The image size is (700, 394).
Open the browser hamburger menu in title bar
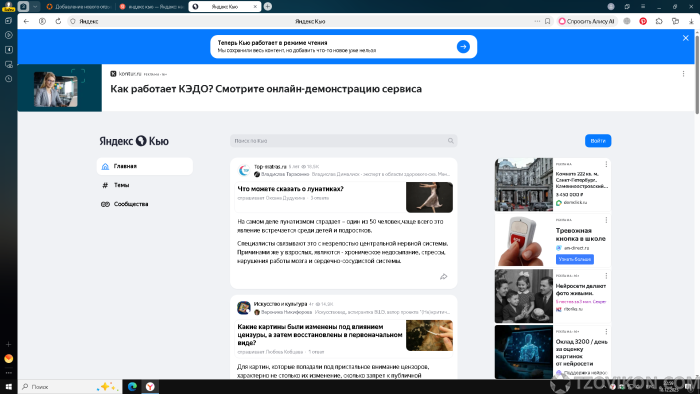pos(643,7)
